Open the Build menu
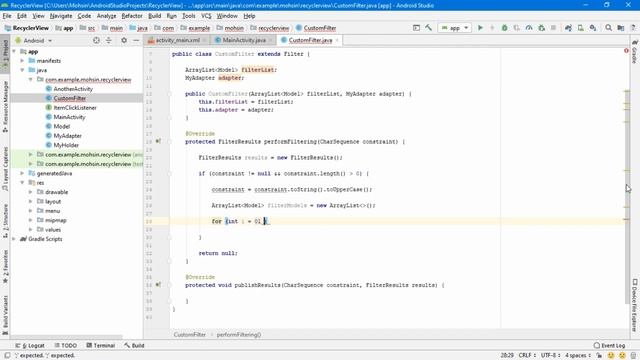The height and width of the screenshot is (360, 640). 154,16
